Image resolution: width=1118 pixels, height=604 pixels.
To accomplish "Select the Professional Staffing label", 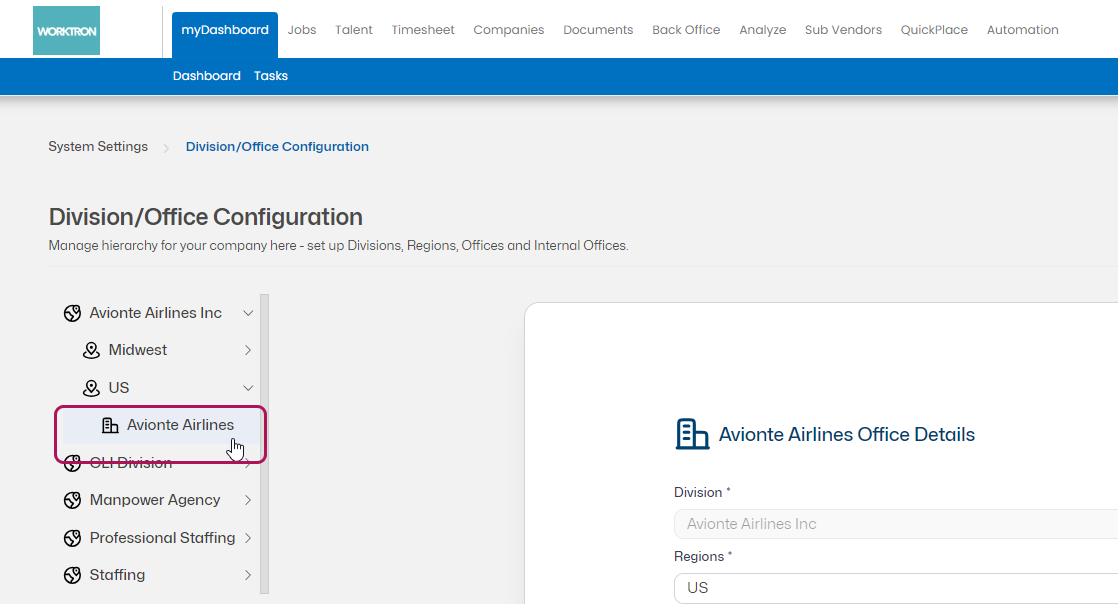I will (163, 538).
